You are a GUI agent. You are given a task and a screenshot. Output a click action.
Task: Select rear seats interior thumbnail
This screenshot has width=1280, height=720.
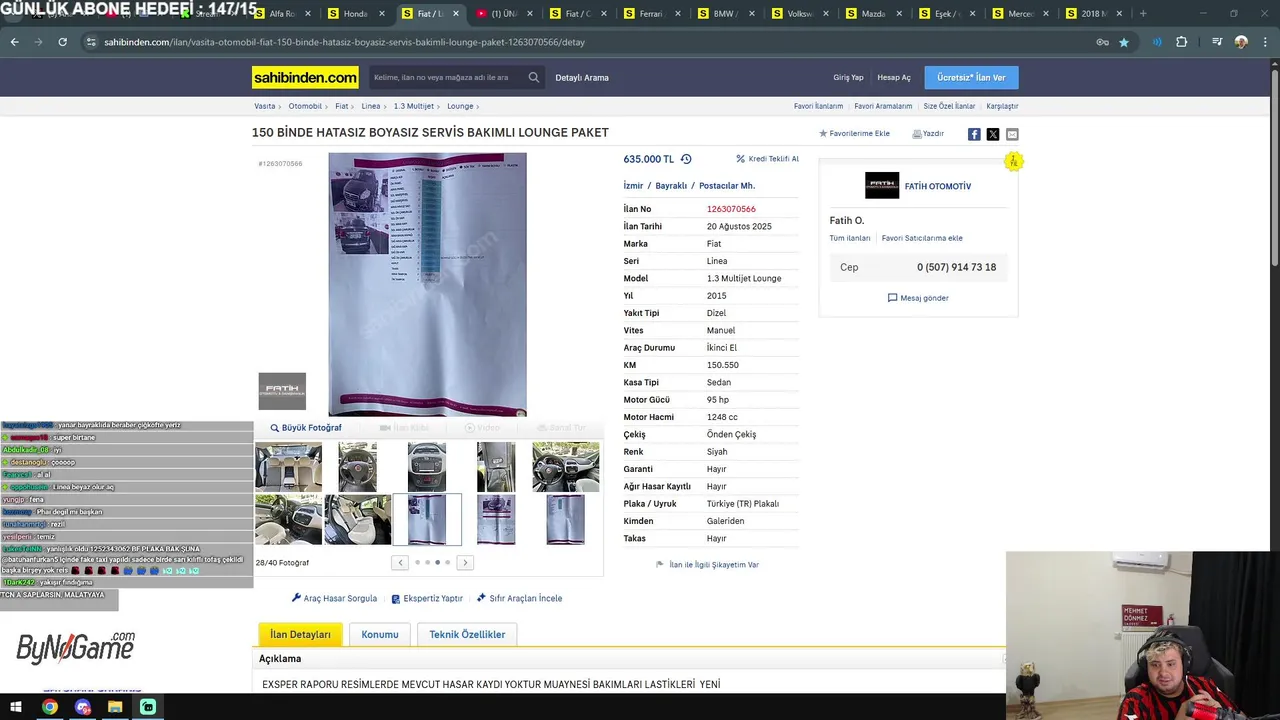click(x=288, y=467)
